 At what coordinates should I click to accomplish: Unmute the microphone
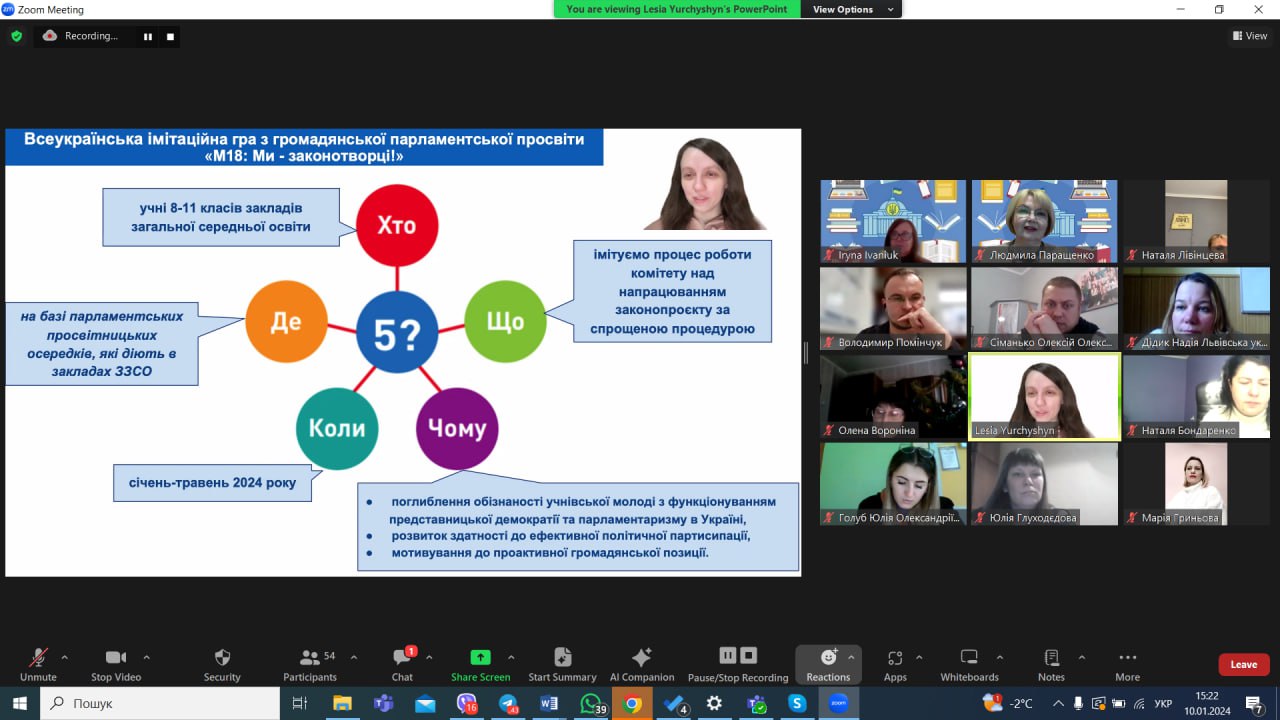(x=38, y=664)
